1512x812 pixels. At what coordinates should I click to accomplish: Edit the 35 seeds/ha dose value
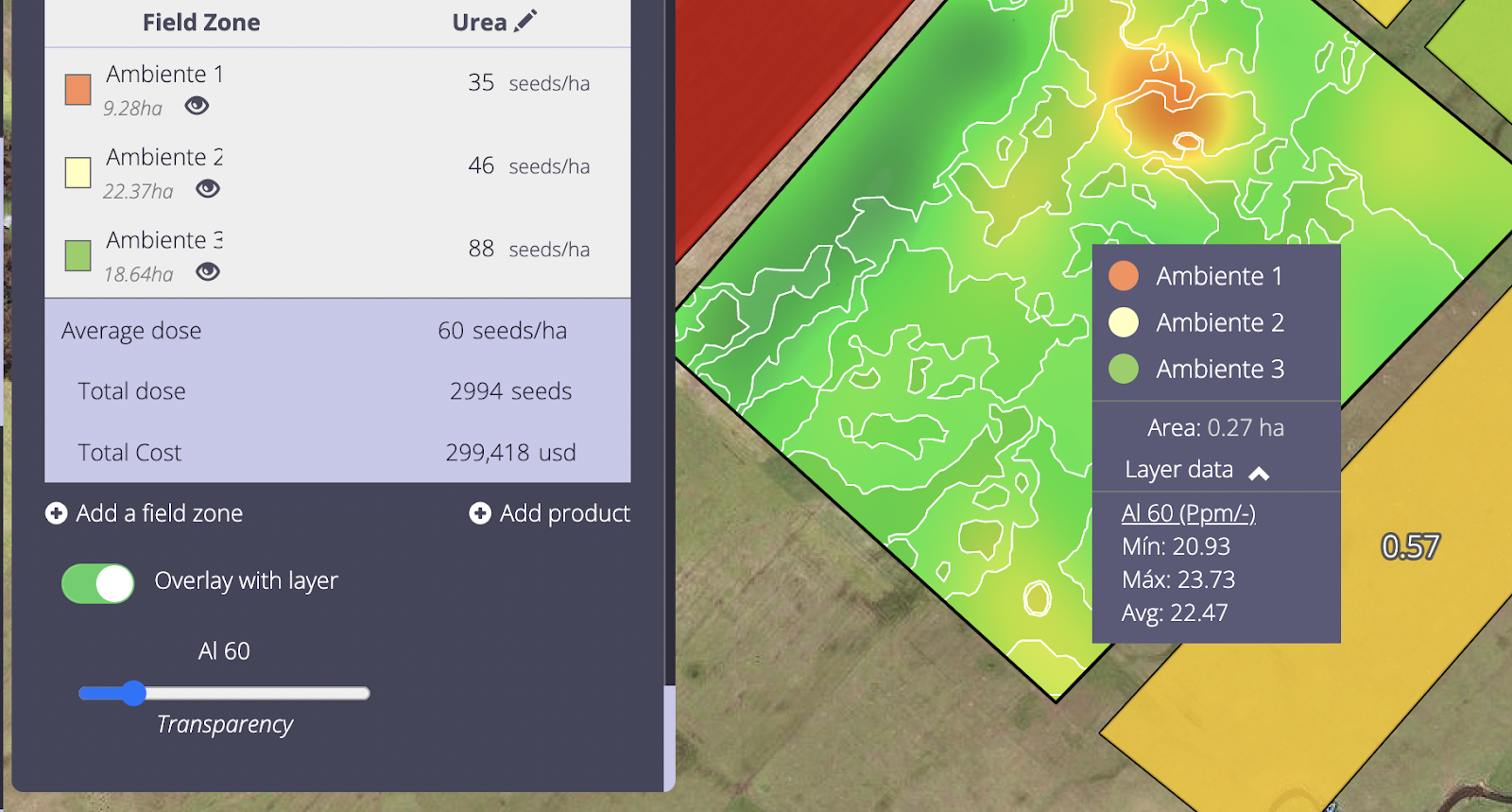coord(481,83)
